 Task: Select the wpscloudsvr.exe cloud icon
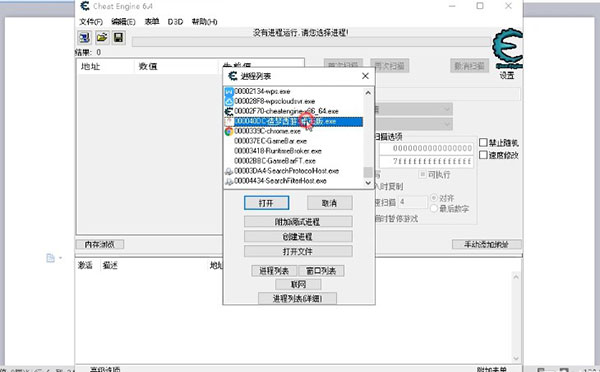click(229, 102)
